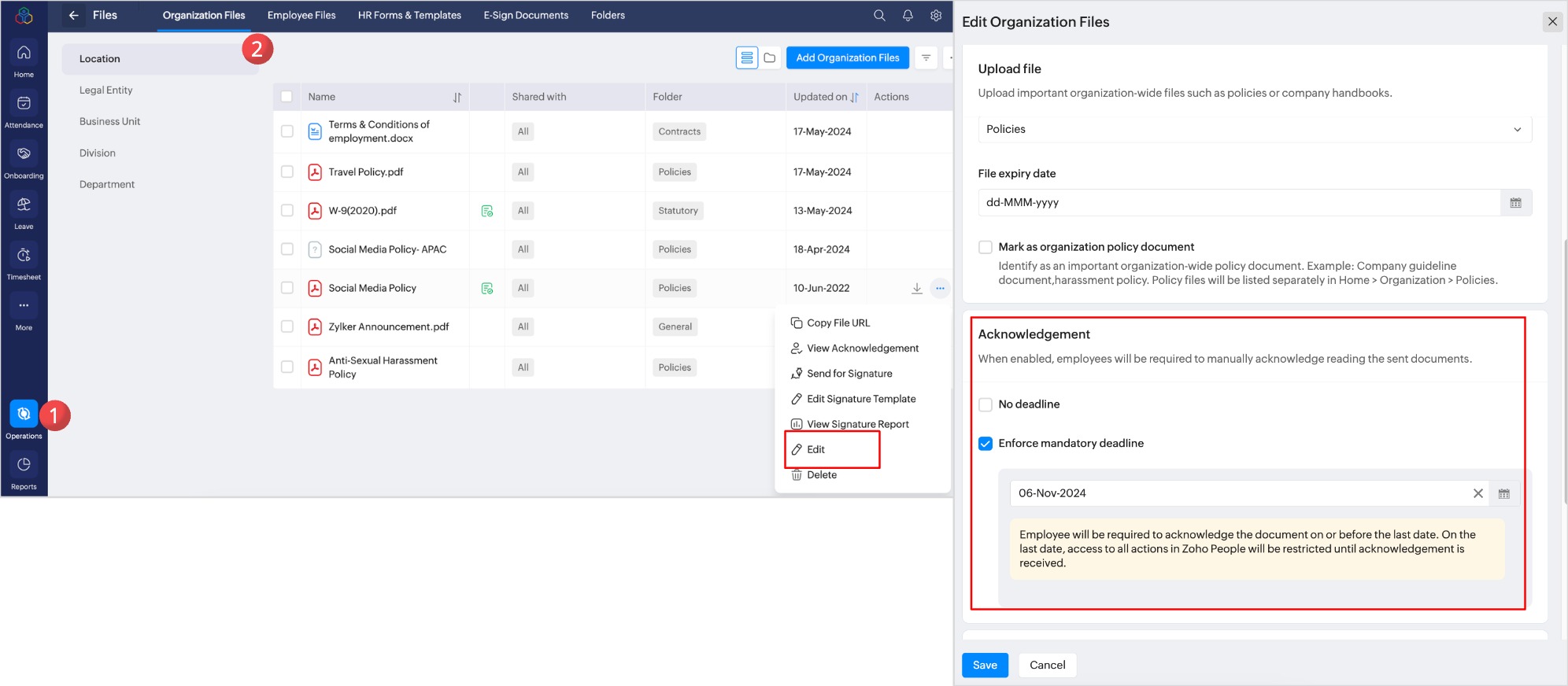Open the Leave module
The width and height of the screenshot is (1568, 686).
24,212
